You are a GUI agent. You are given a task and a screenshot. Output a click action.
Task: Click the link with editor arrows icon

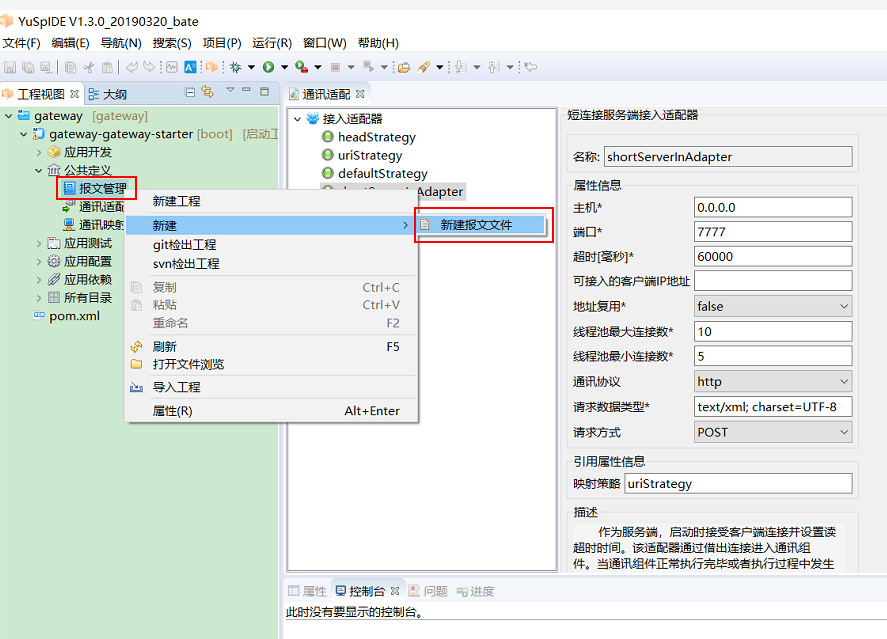[208, 92]
